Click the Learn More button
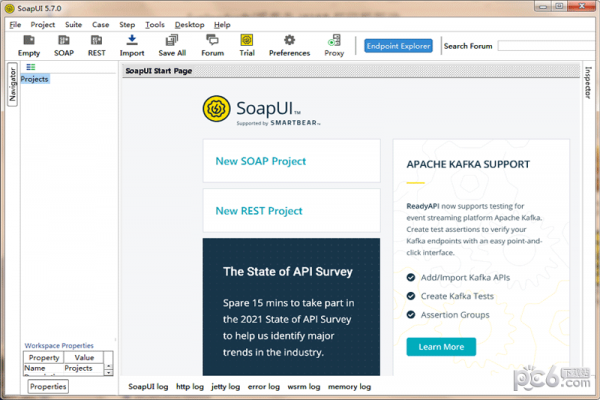This screenshot has height=400, width=600. click(441, 347)
